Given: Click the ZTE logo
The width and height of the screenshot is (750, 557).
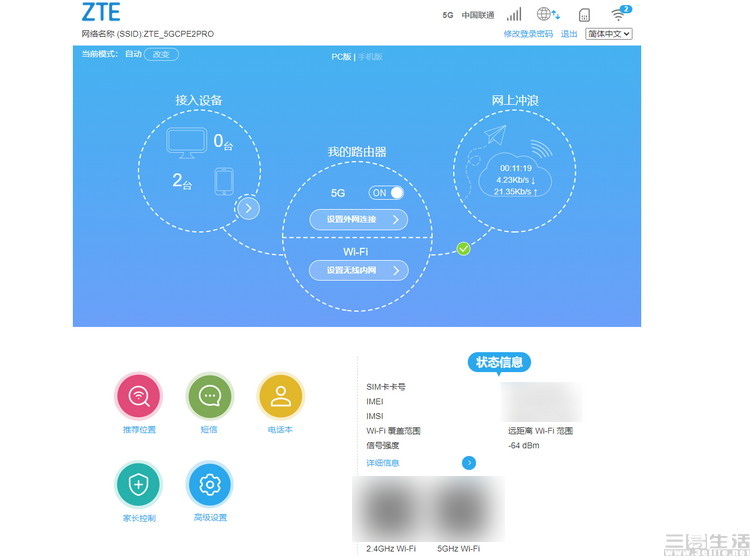Looking at the screenshot, I should [100, 12].
